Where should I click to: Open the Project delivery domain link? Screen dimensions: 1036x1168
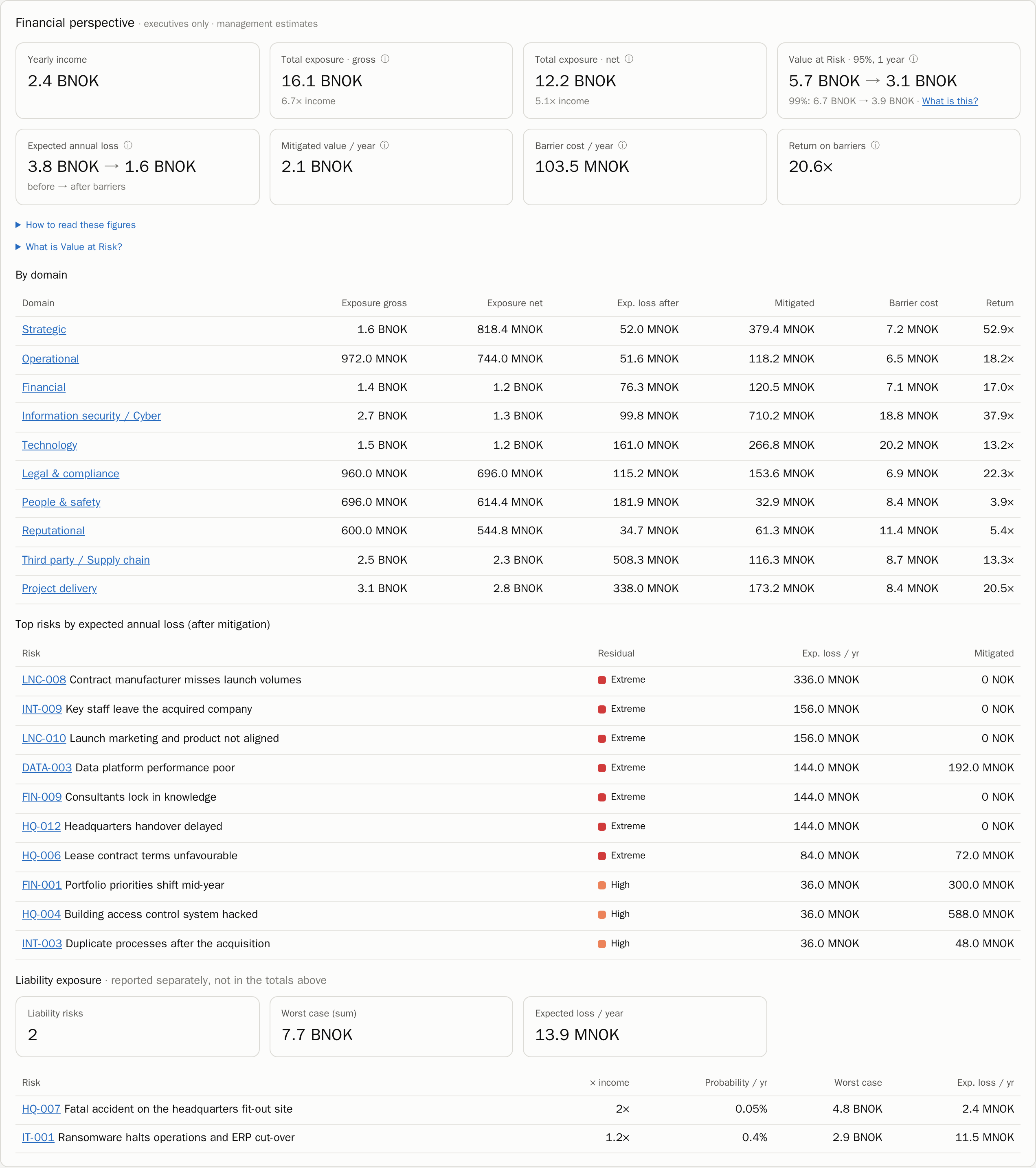coord(59,588)
